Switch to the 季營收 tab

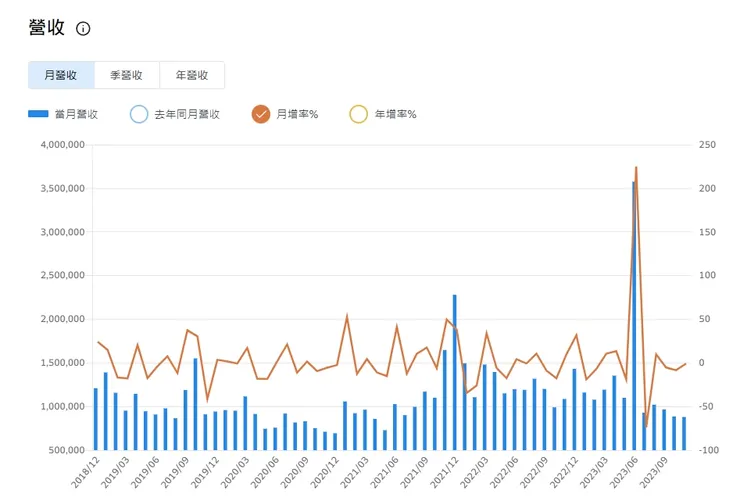pyautogui.click(x=126, y=75)
